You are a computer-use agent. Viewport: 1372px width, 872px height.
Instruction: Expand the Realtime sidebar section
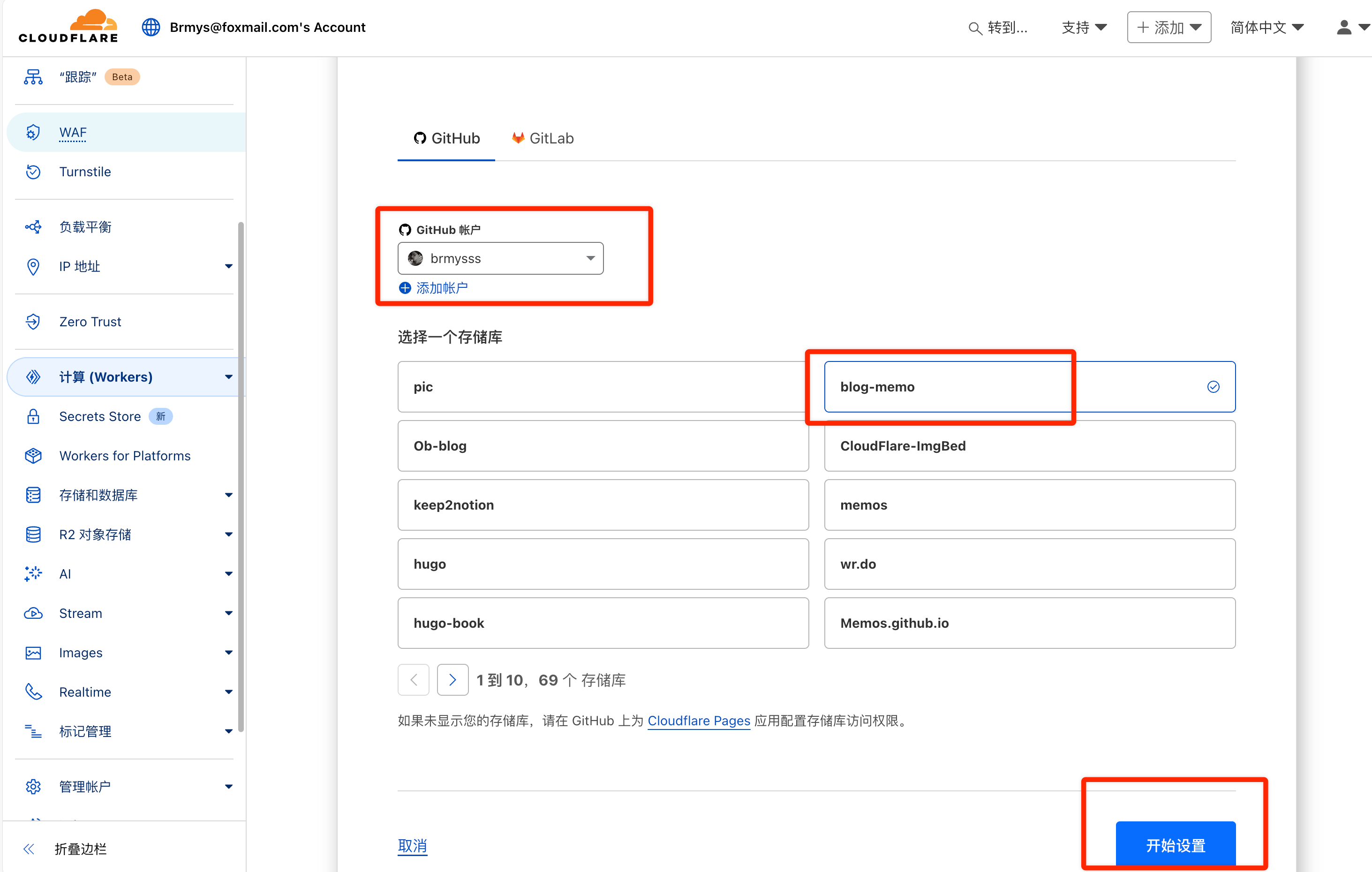(x=228, y=692)
